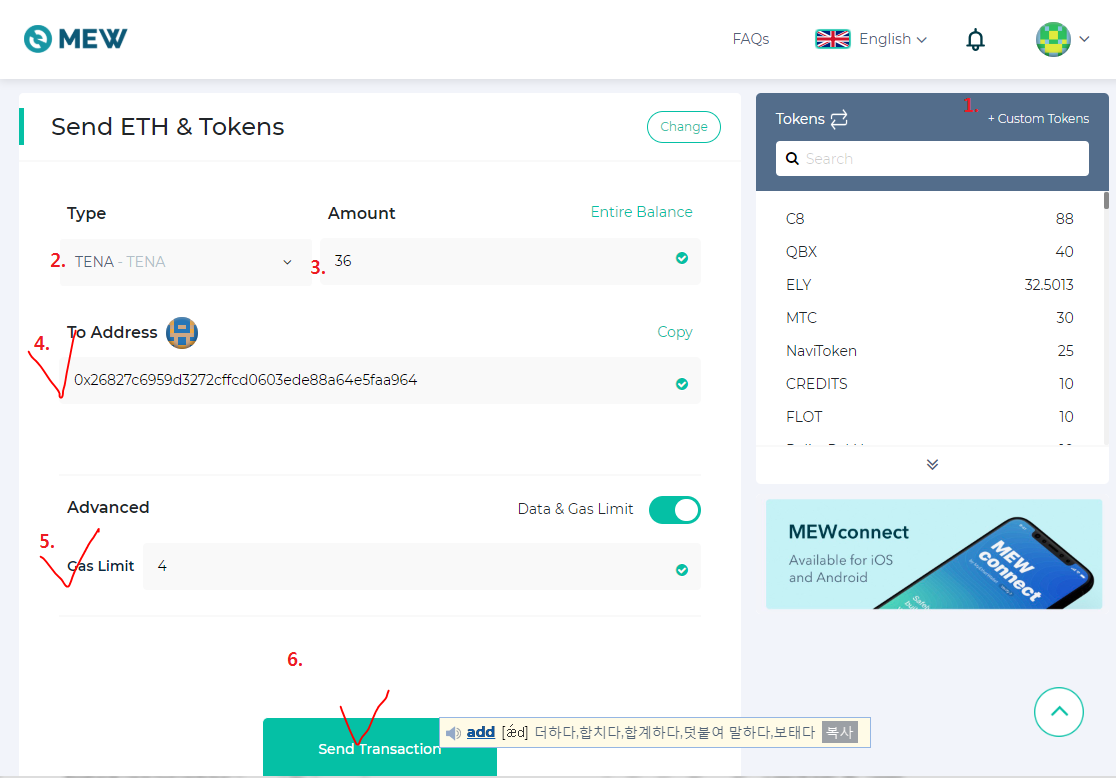
Task: Click the 복사 button in popup
Action: click(x=840, y=732)
